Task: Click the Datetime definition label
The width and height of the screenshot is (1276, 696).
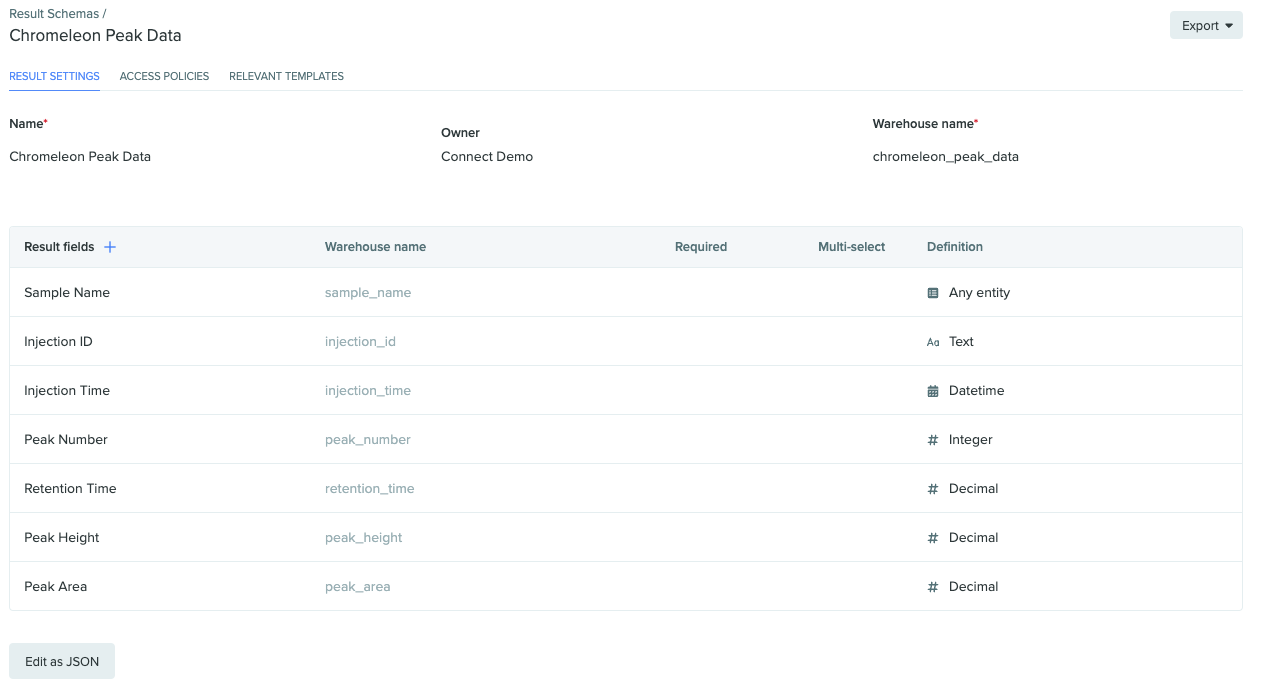Action: [x=977, y=391]
